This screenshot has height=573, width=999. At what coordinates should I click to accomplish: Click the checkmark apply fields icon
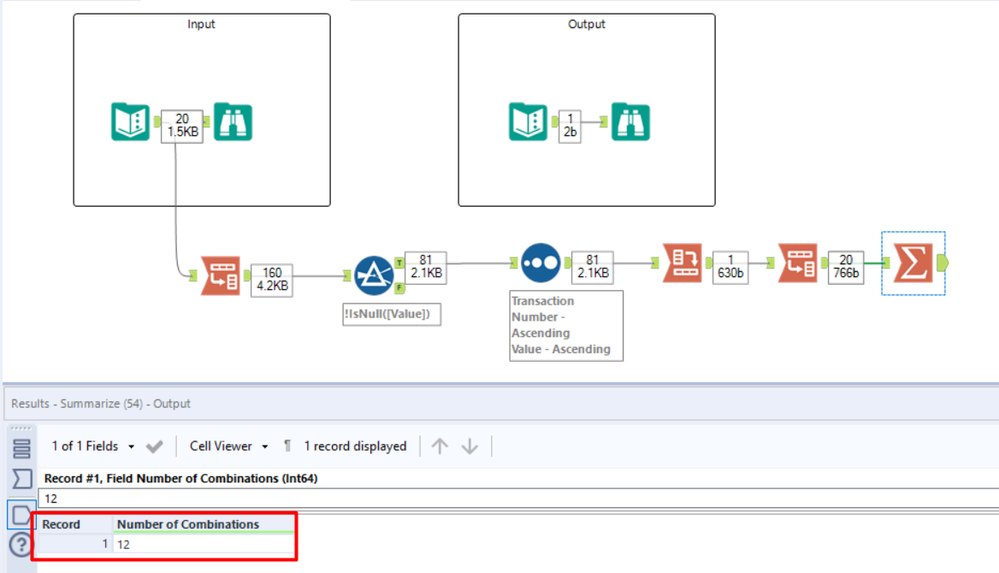click(154, 446)
